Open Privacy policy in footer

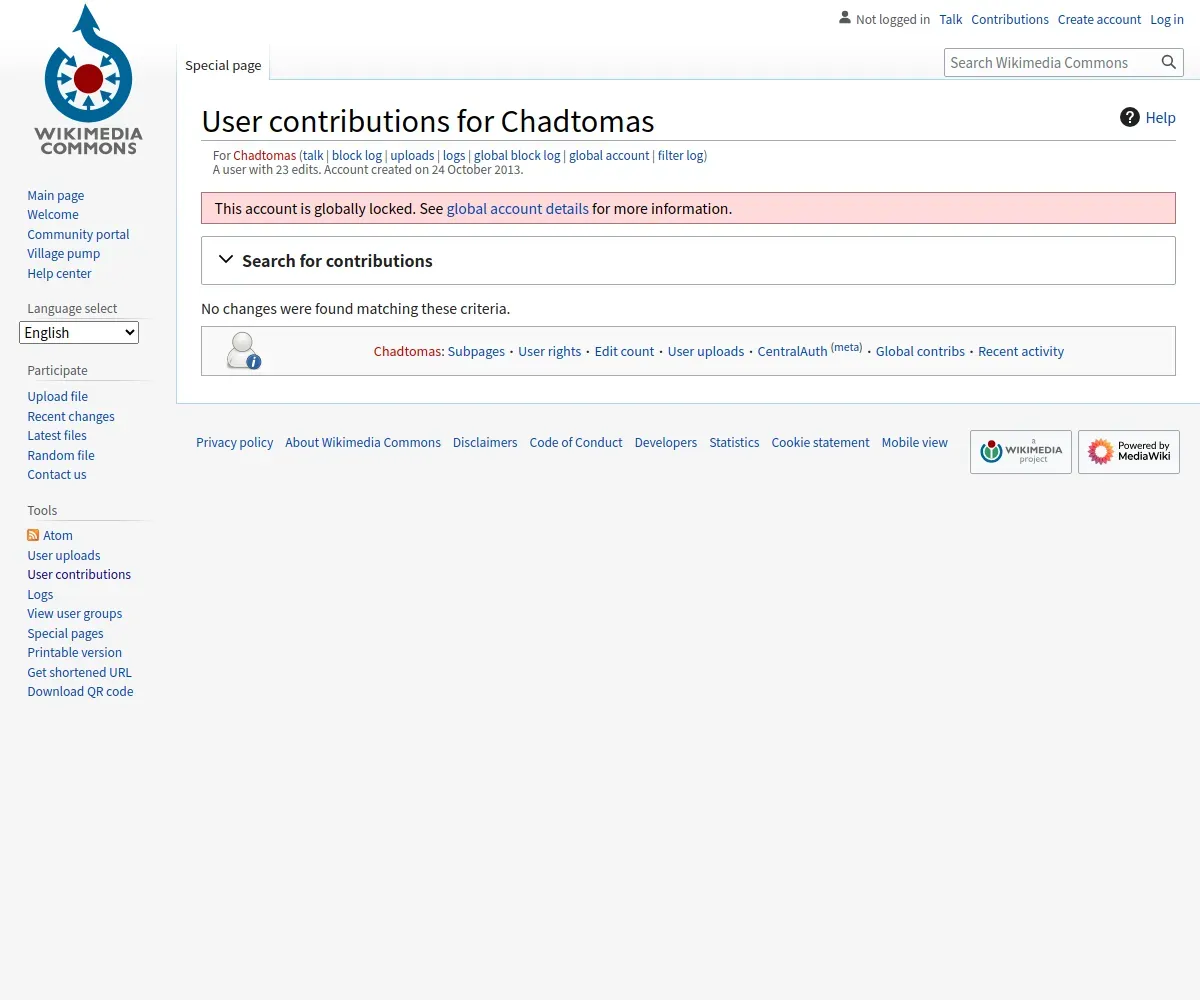click(235, 442)
